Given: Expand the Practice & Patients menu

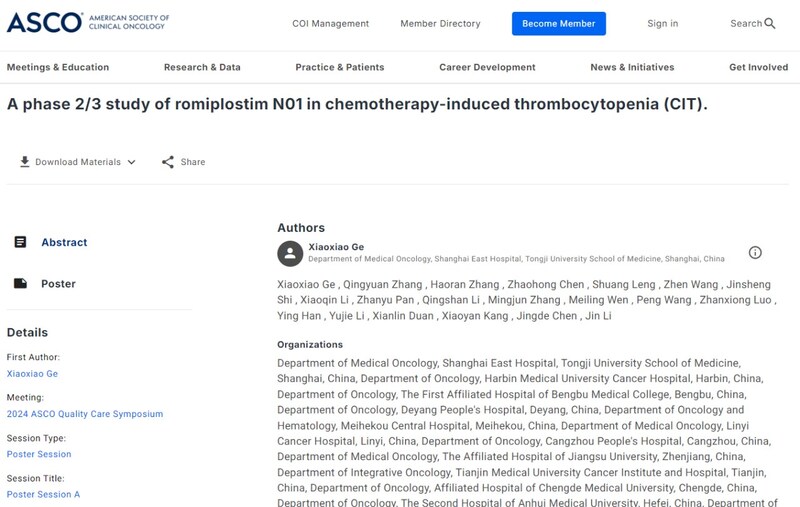Looking at the screenshot, I should 340,67.
